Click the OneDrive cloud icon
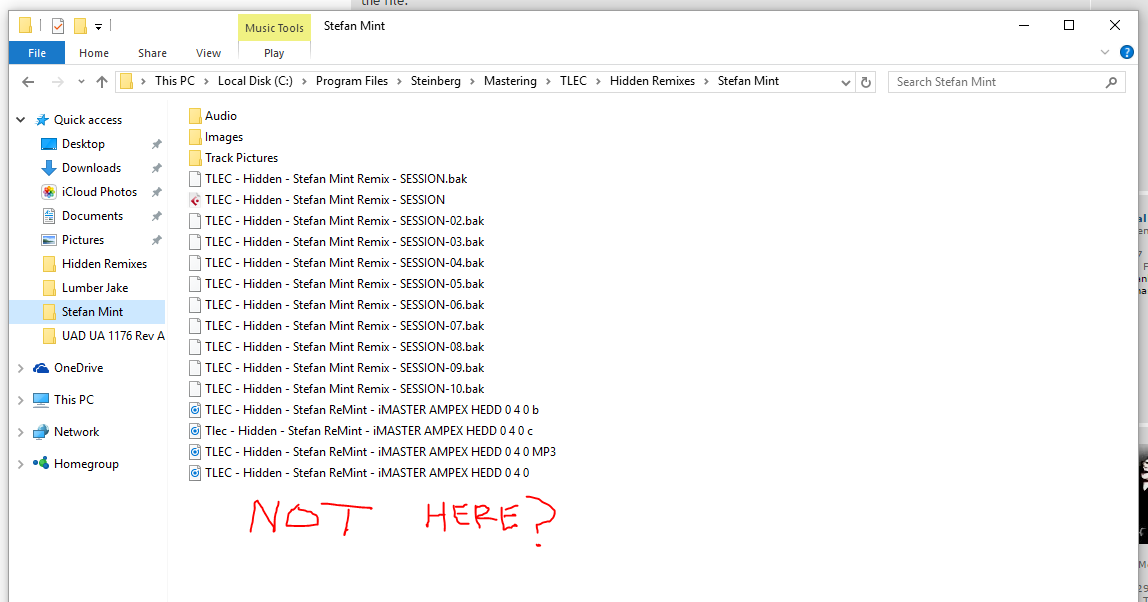Viewport: 1148px width, 602px height. tap(41, 368)
